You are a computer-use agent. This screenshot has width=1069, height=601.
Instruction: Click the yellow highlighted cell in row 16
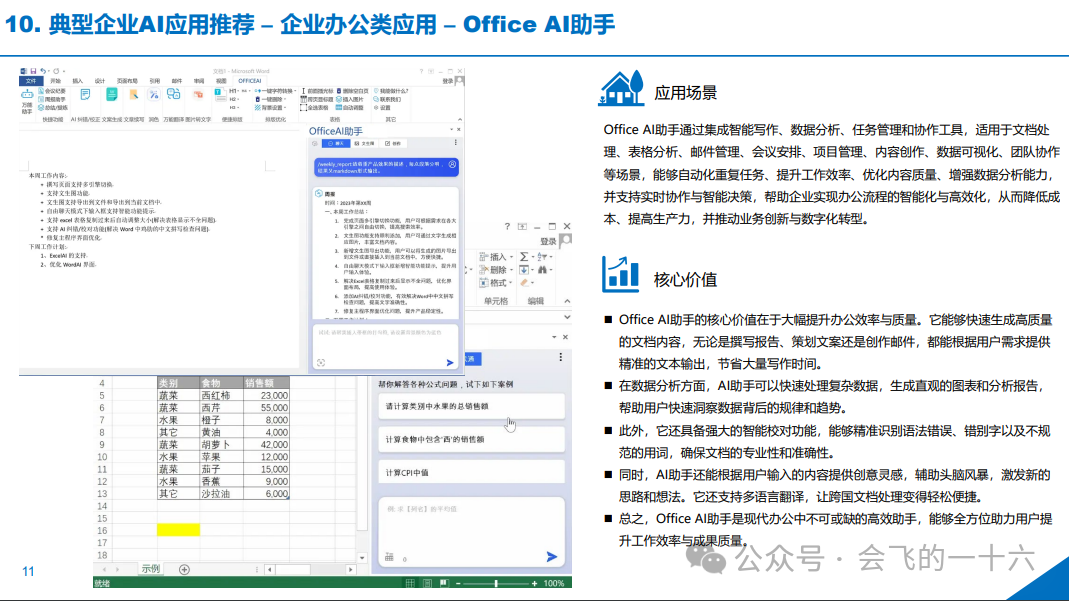(x=179, y=529)
